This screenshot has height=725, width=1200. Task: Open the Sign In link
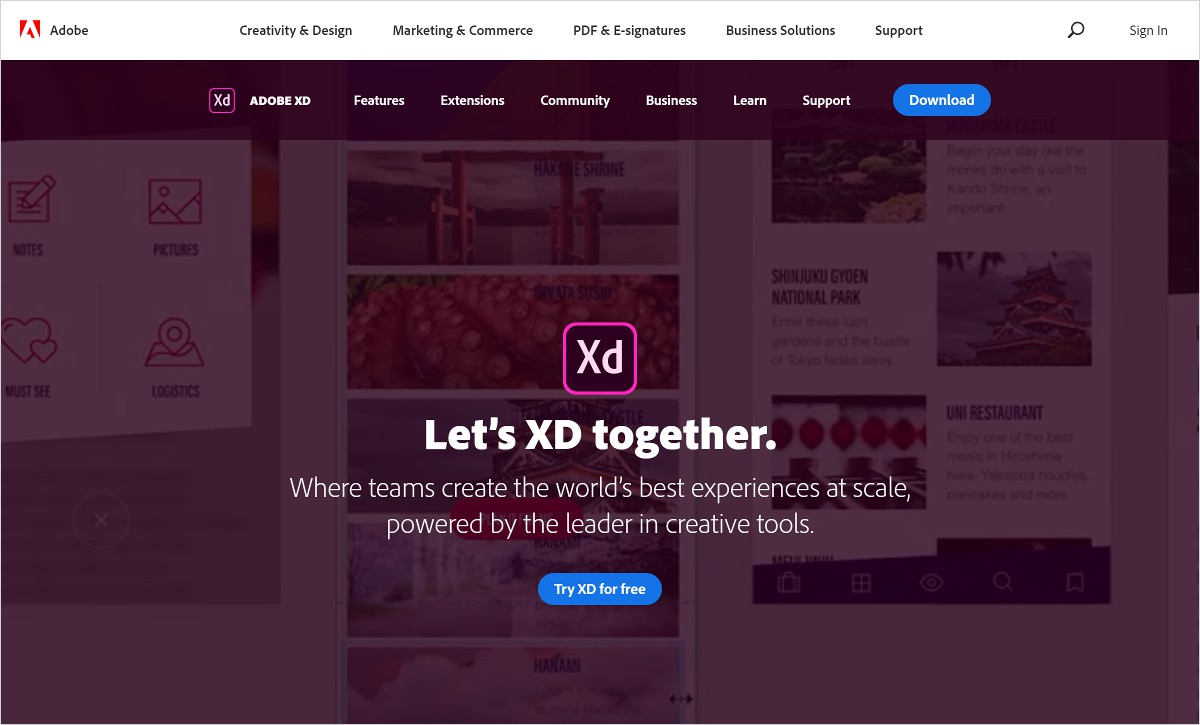coord(1148,30)
